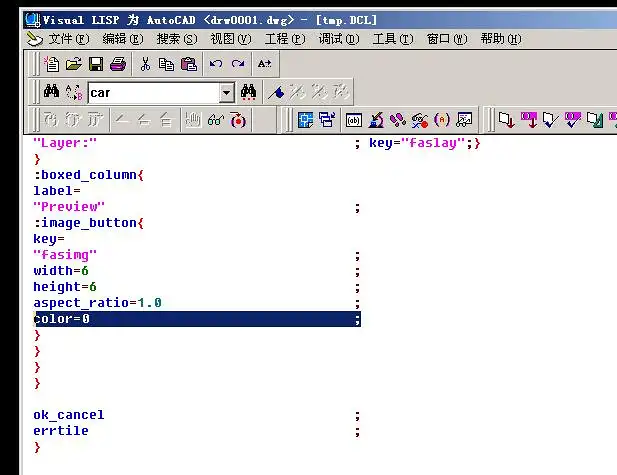617x475 pixels.
Task: Open the 工程(P) menu
Action: [x=285, y=39]
